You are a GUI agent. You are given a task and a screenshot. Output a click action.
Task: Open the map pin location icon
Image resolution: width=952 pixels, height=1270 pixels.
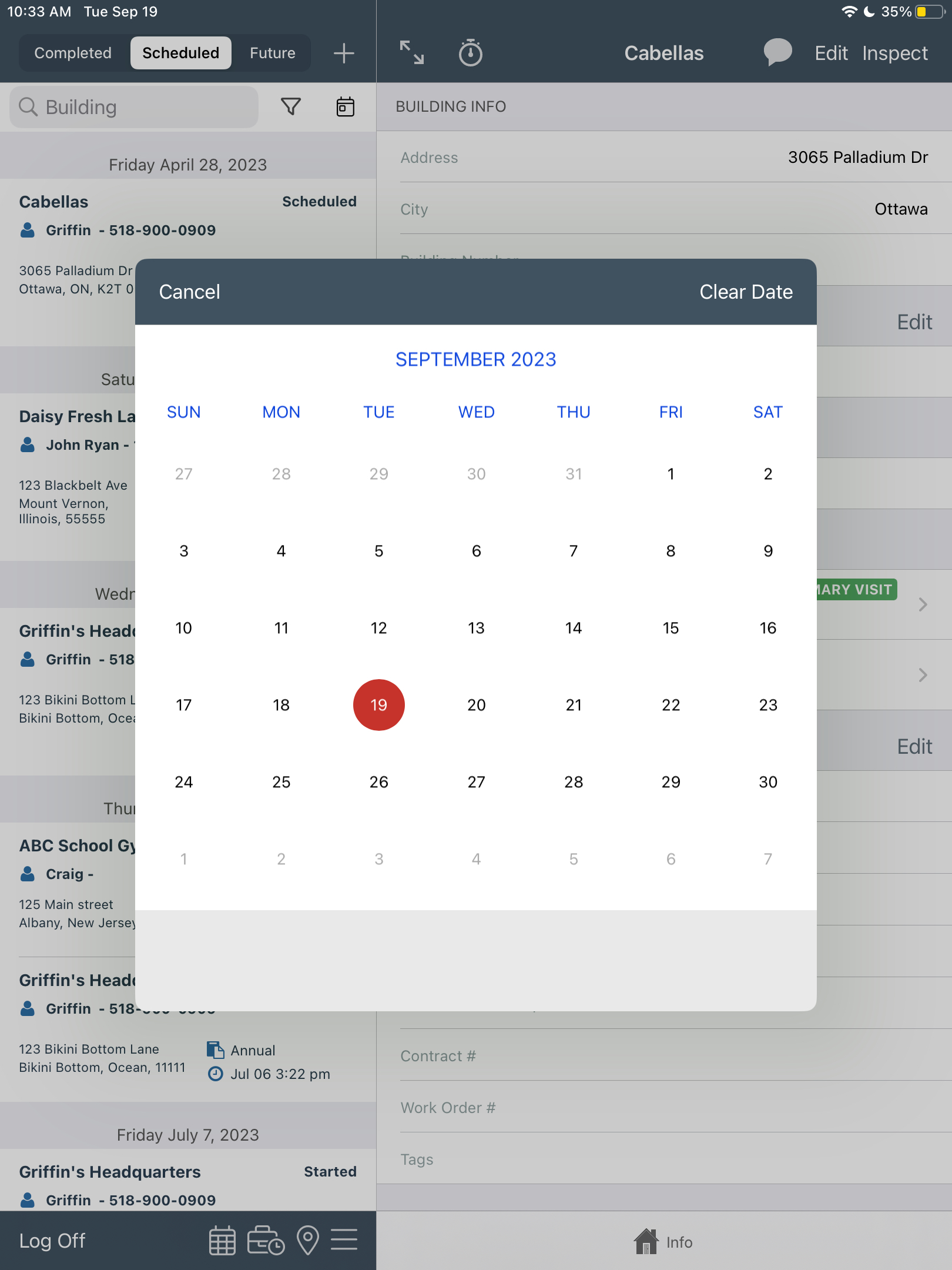[308, 1241]
